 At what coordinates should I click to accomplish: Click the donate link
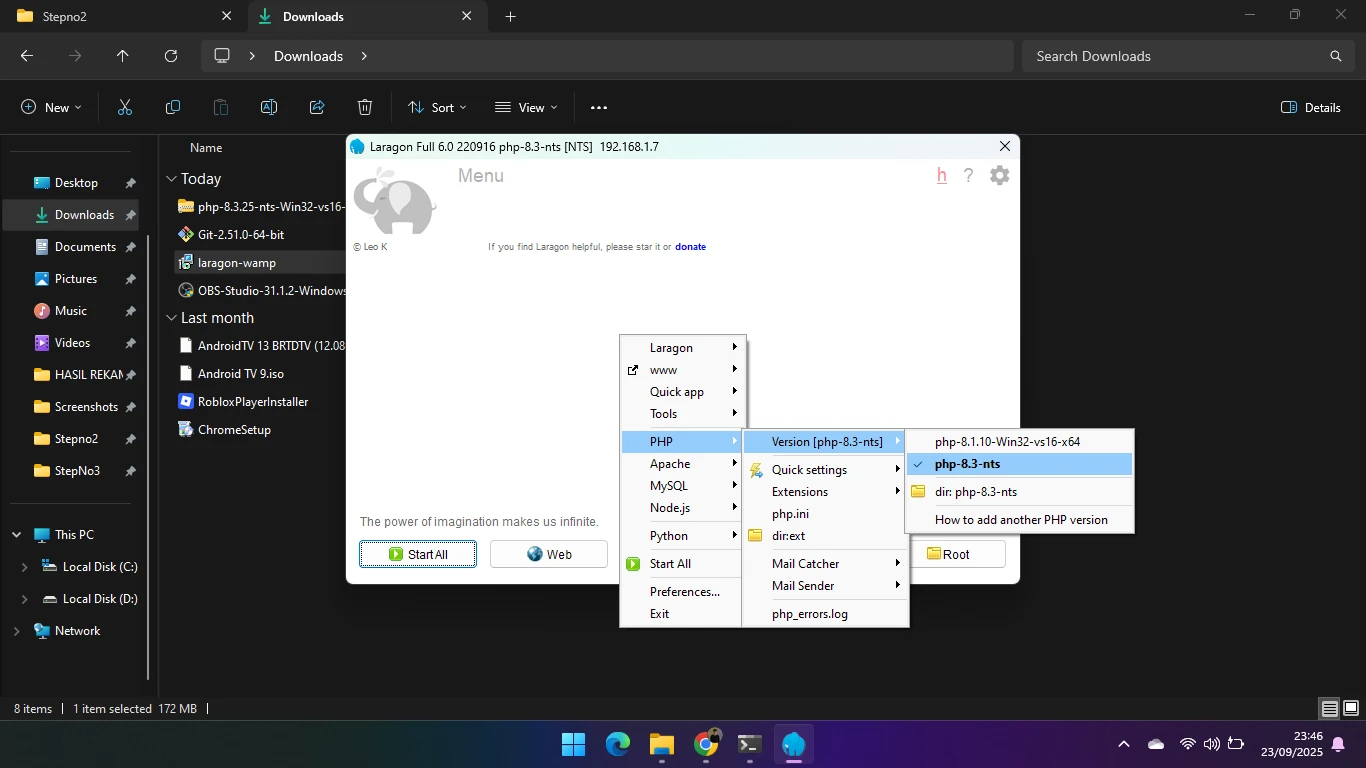pos(690,247)
